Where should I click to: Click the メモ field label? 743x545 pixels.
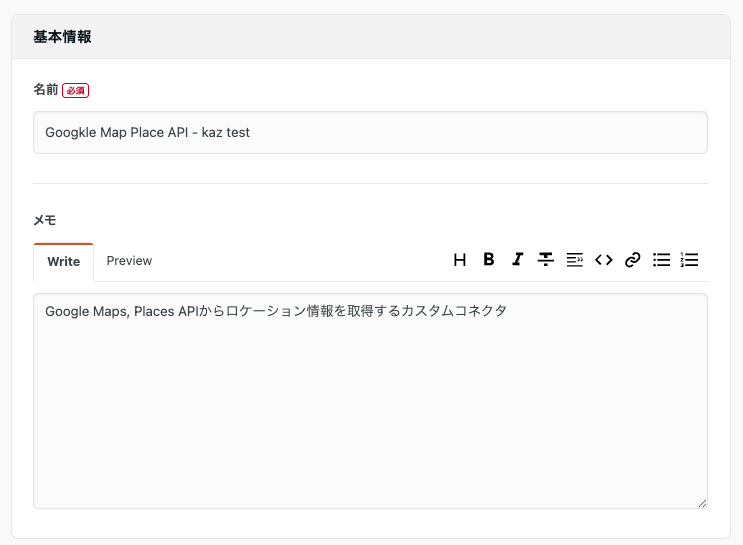coord(45,220)
